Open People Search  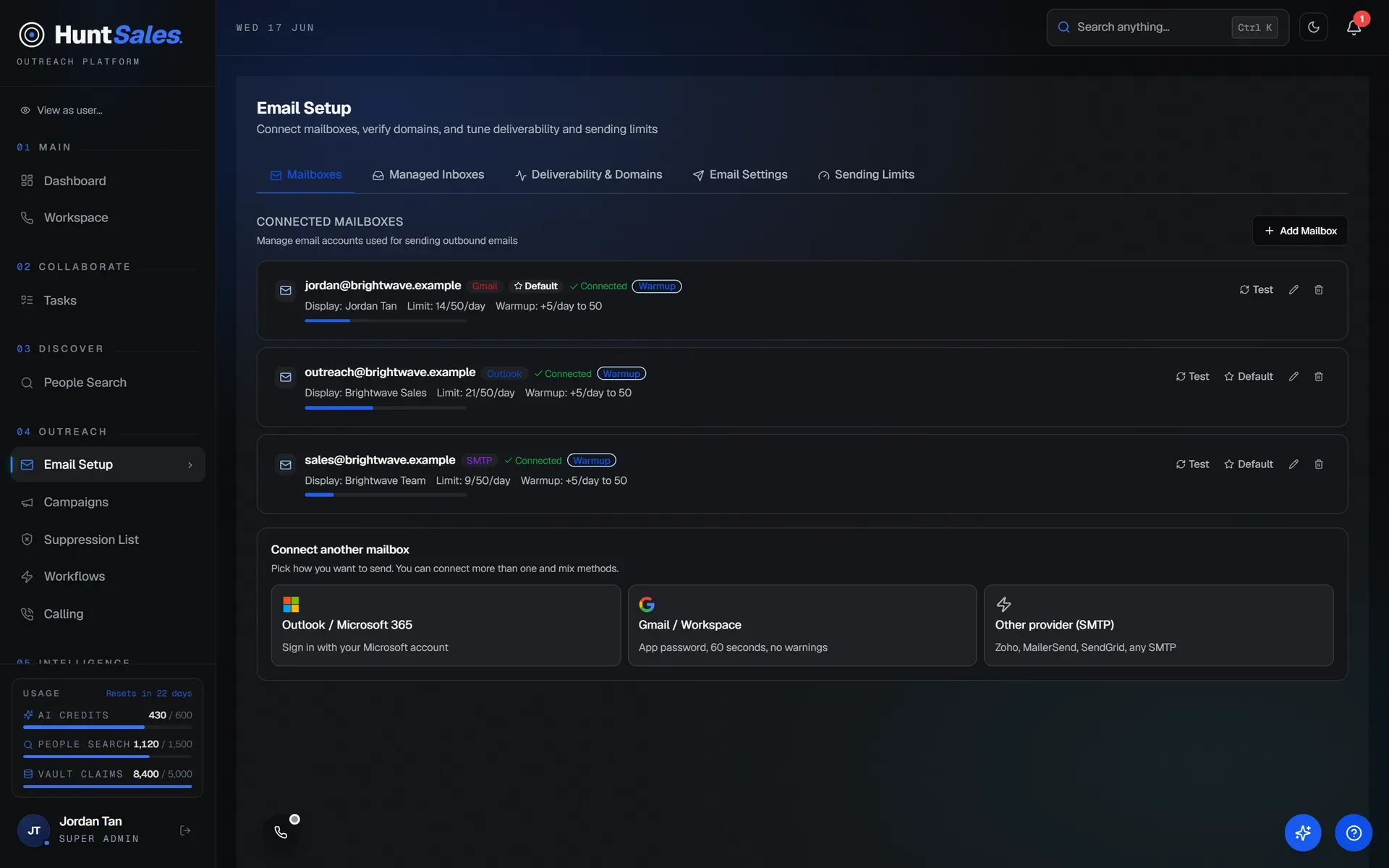[x=107, y=383]
